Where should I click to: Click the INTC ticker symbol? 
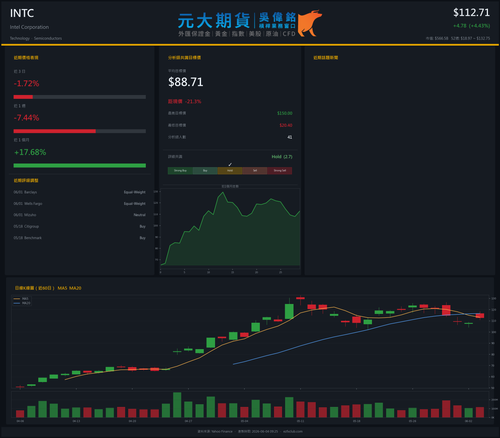(x=22, y=13)
